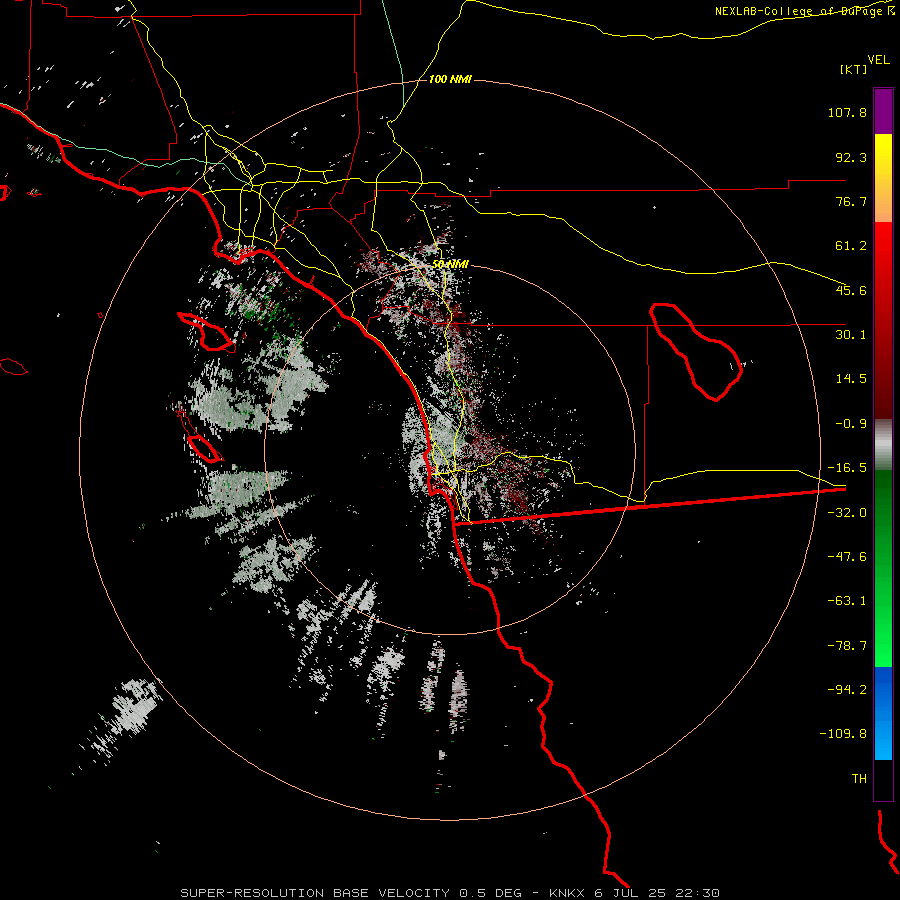Viewport: 900px width, 900px height.
Task: Click the VEL legend title
Action: pos(878,59)
